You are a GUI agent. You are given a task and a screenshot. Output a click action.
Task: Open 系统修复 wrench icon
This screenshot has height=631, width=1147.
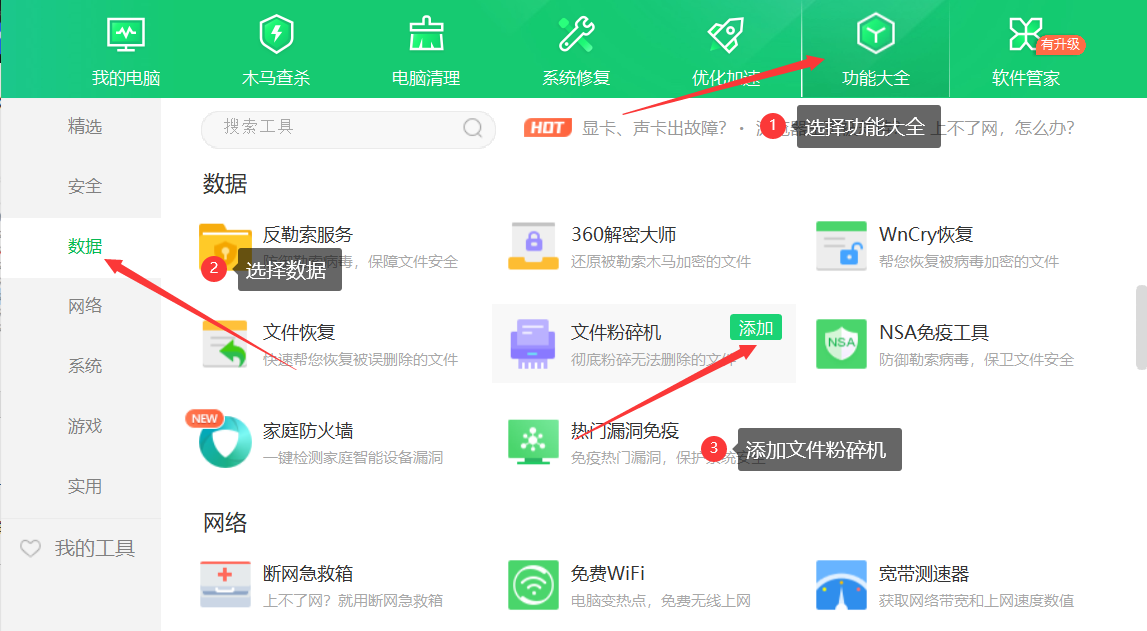576,34
